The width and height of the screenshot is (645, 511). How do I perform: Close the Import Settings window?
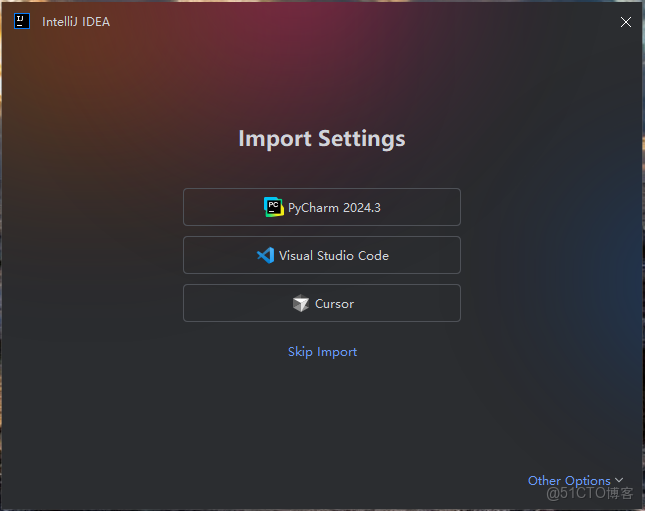pos(626,21)
